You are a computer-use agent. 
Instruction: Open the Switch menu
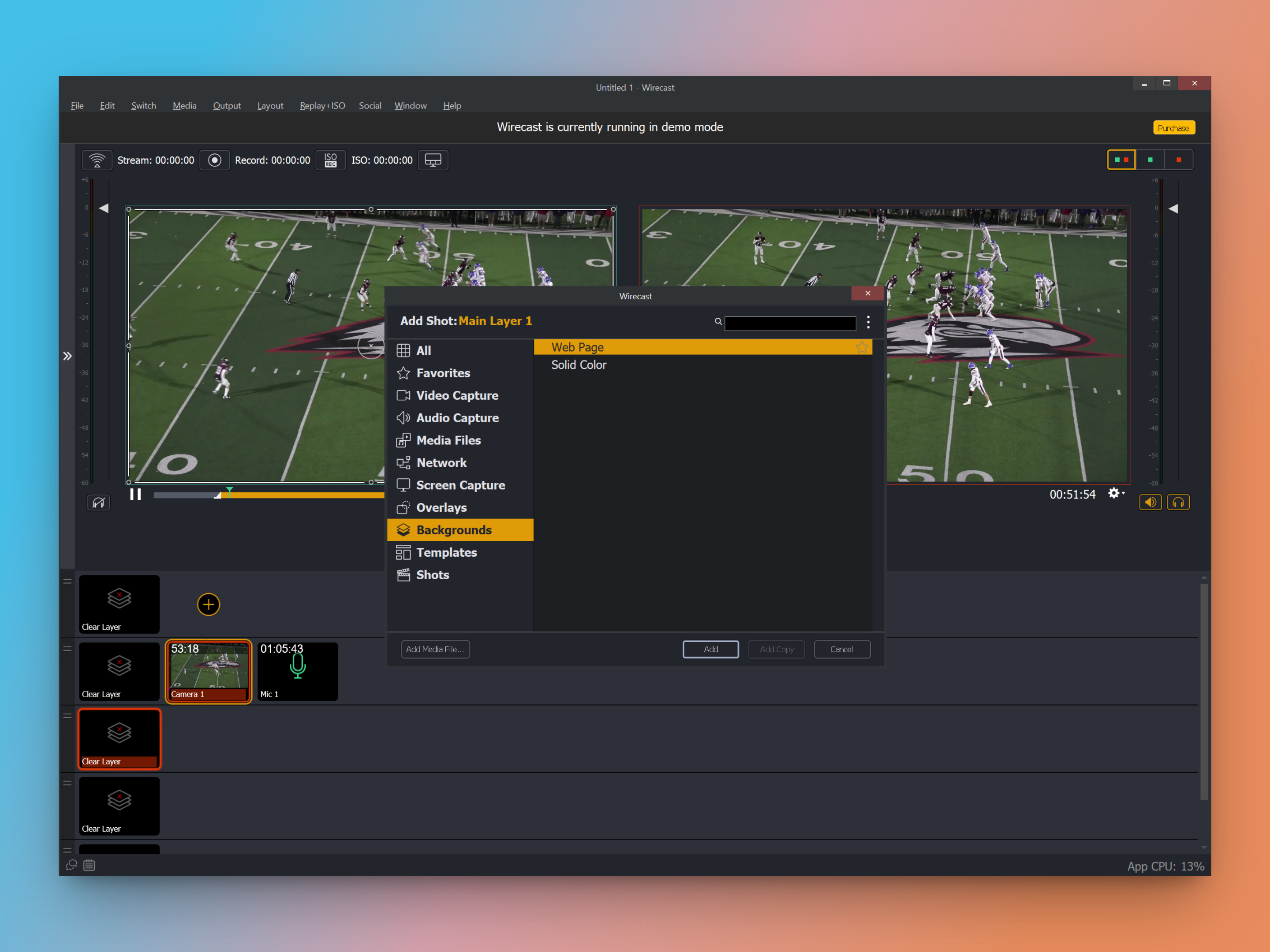tap(143, 106)
